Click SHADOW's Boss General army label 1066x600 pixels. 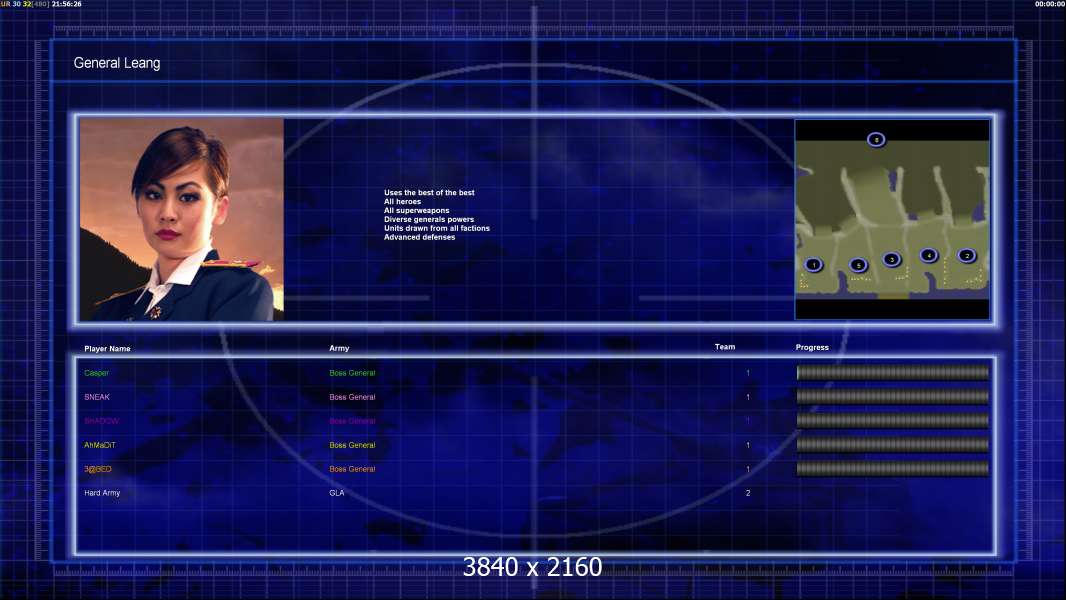coord(352,421)
